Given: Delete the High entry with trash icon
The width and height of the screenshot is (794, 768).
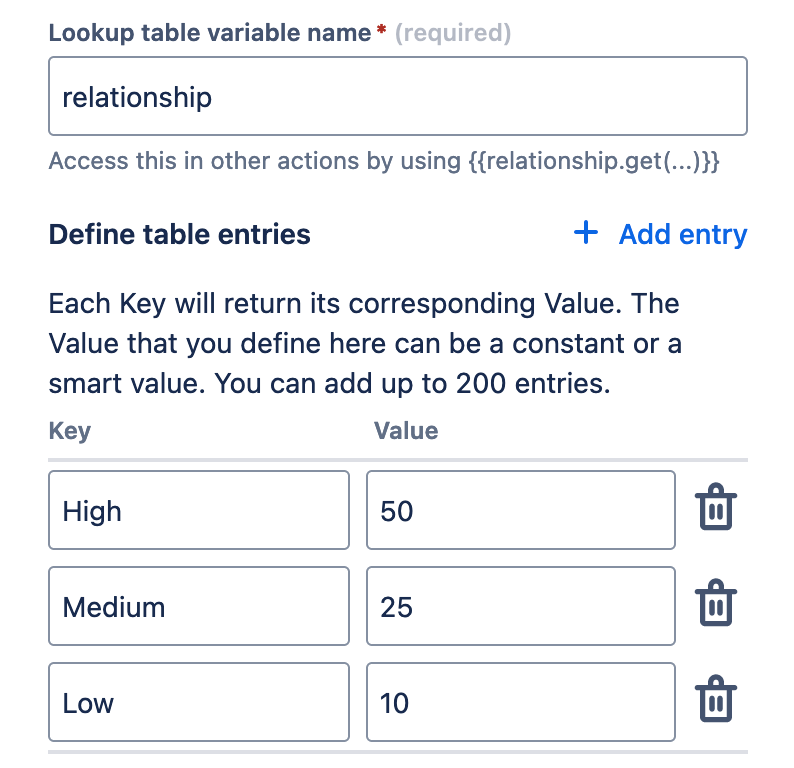Looking at the screenshot, I should pyautogui.click(x=715, y=510).
